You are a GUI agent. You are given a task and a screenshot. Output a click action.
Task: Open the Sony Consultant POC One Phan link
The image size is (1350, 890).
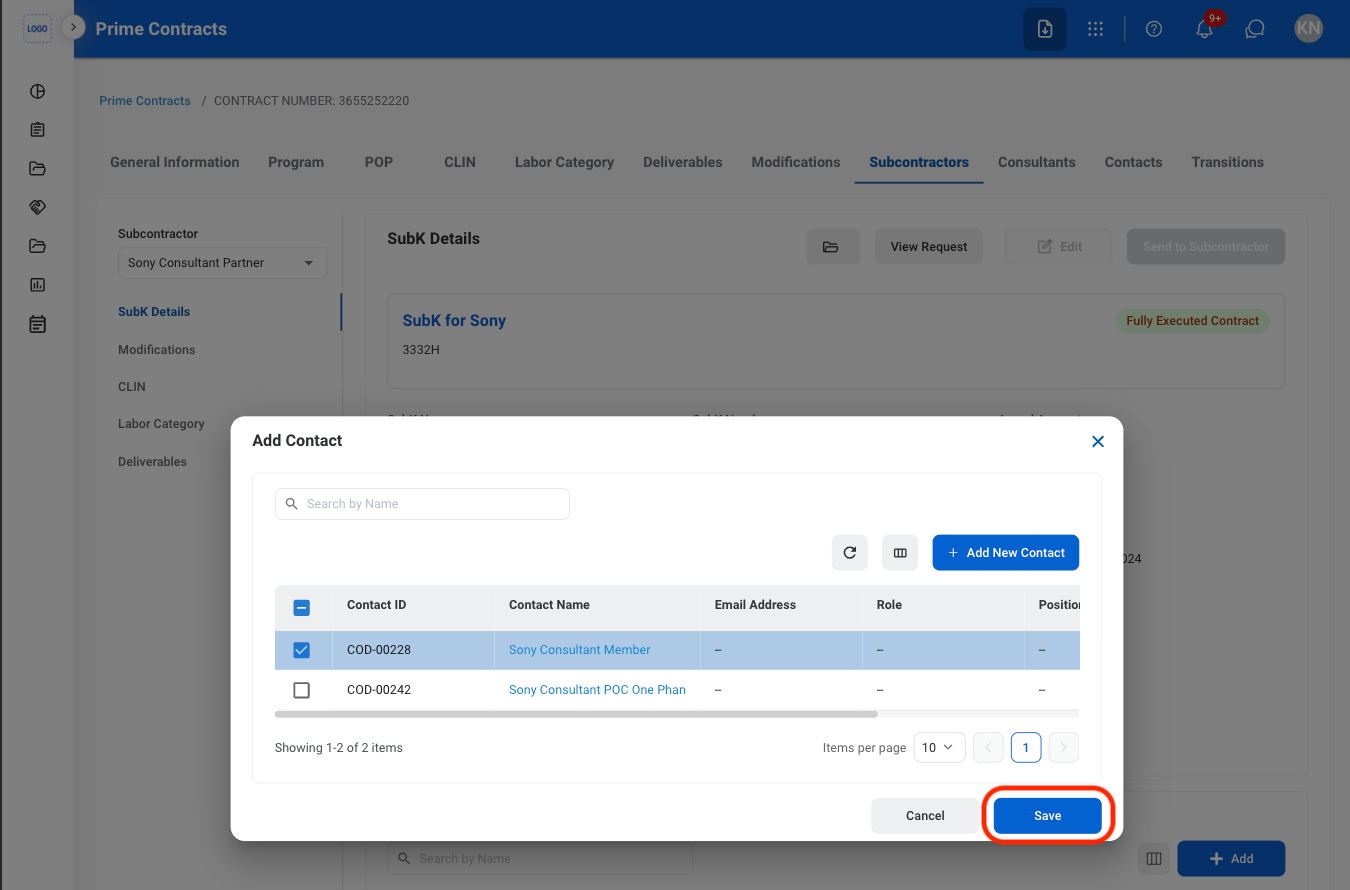[x=598, y=690]
